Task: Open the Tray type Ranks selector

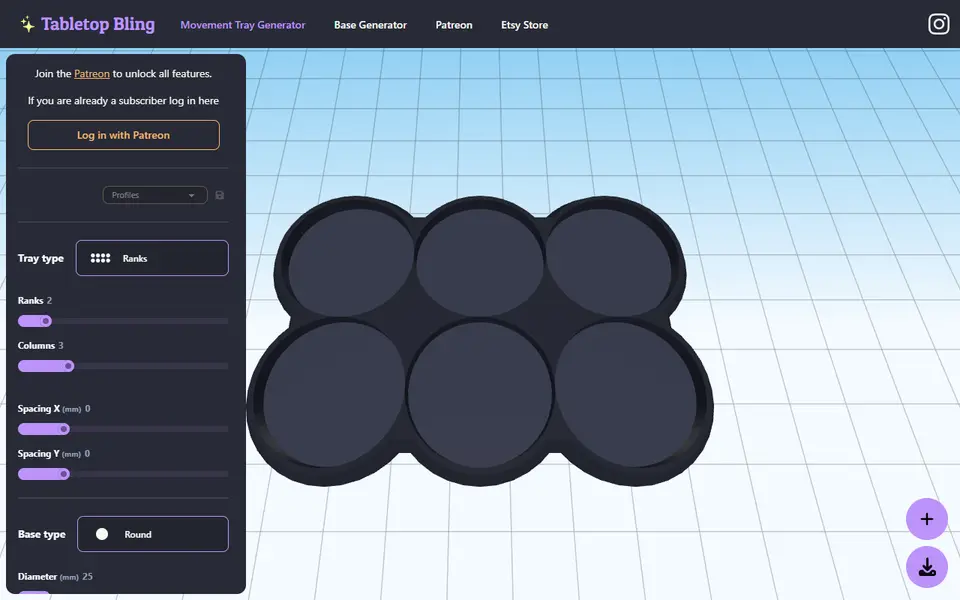Action: [x=152, y=258]
